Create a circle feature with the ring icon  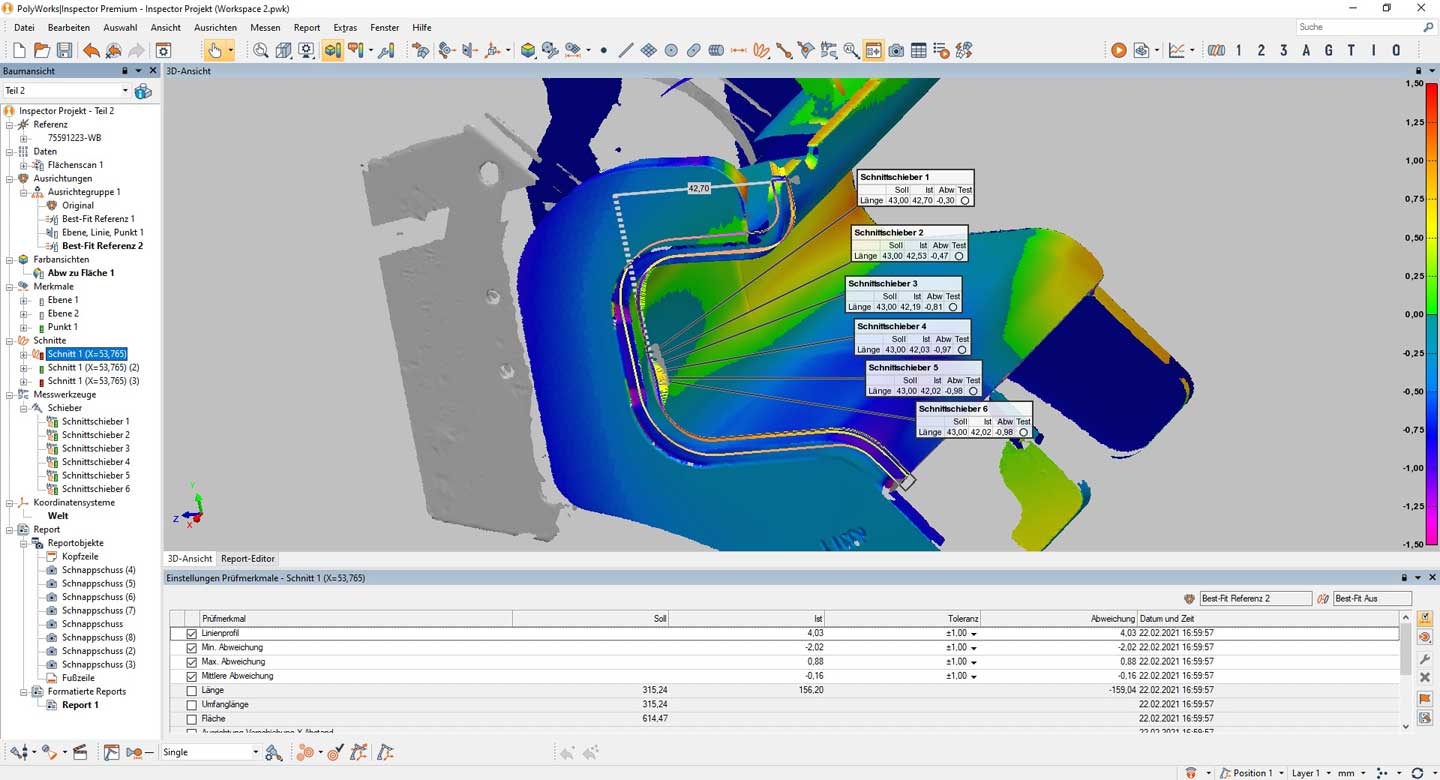(x=671, y=50)
